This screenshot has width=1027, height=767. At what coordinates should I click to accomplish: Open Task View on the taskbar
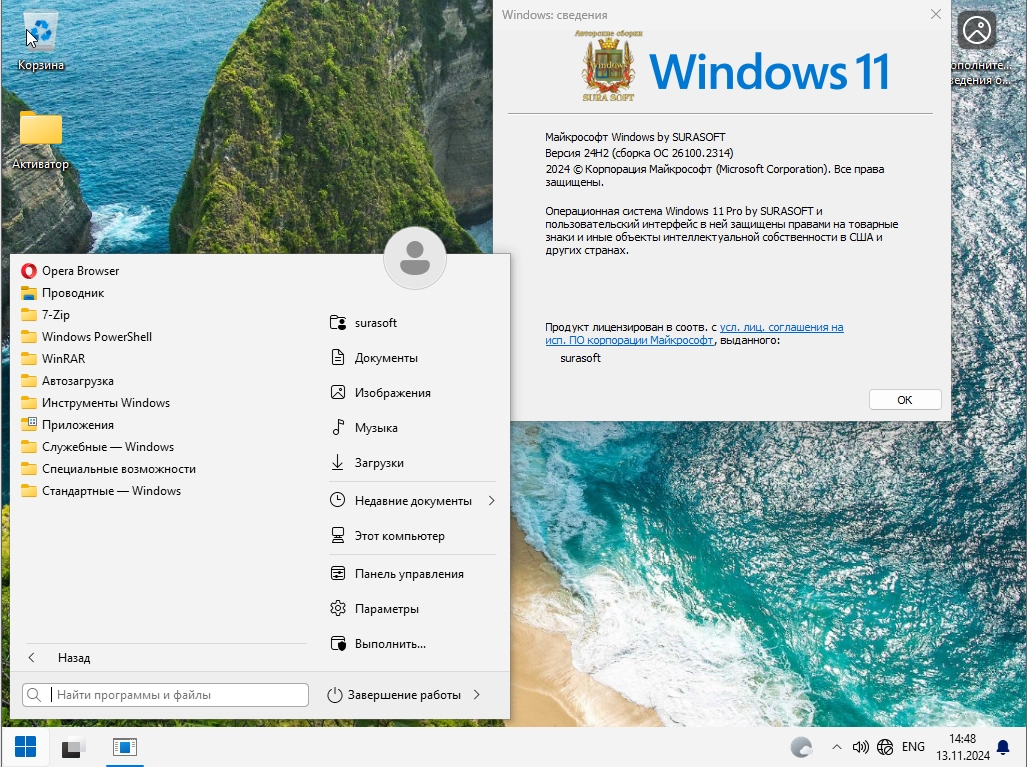tap(73, 747)
